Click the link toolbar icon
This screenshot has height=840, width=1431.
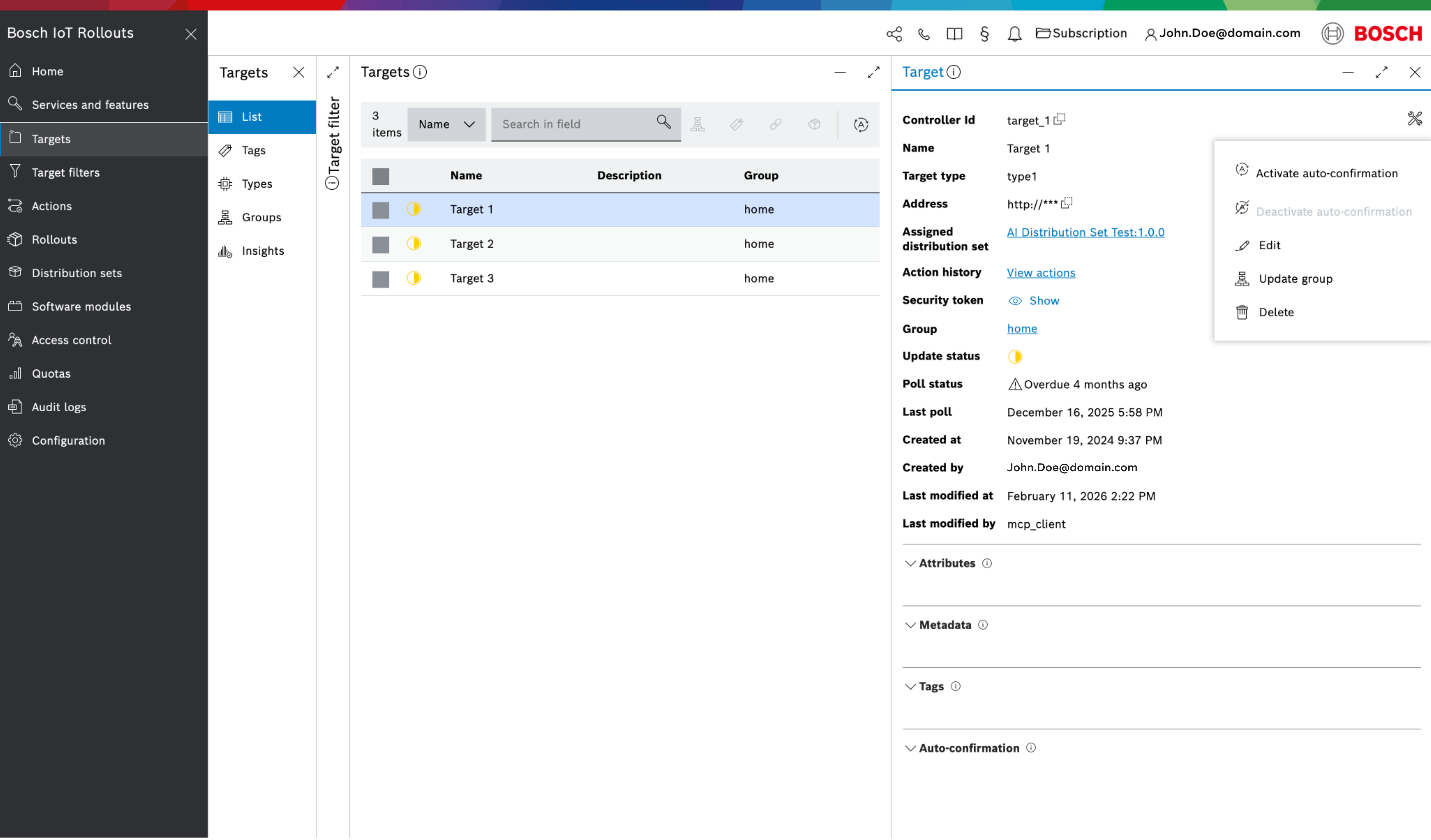tap(776, 124)
